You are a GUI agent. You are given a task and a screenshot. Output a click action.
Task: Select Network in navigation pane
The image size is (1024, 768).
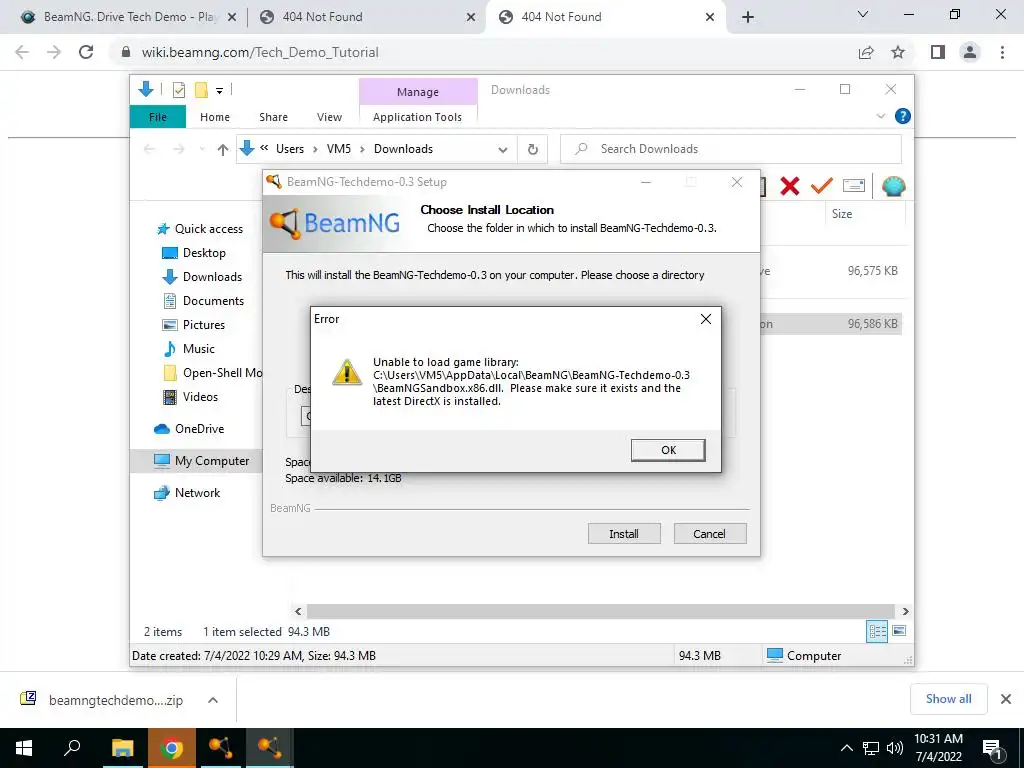(x=187, y=493)
